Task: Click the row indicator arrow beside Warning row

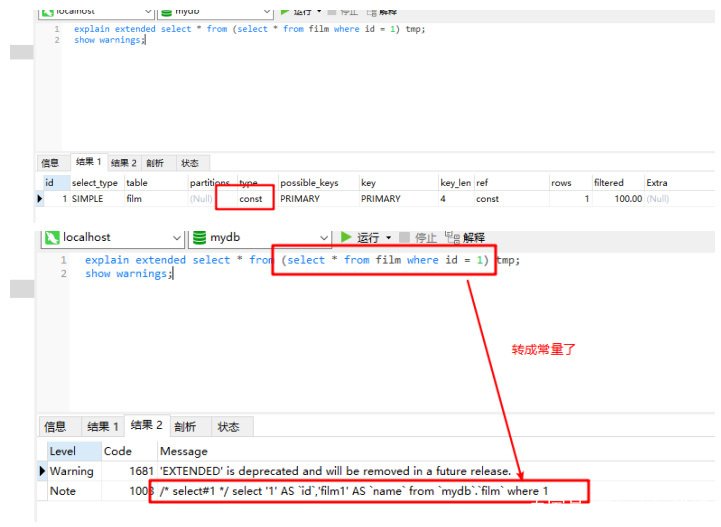Action: (42, 471)
